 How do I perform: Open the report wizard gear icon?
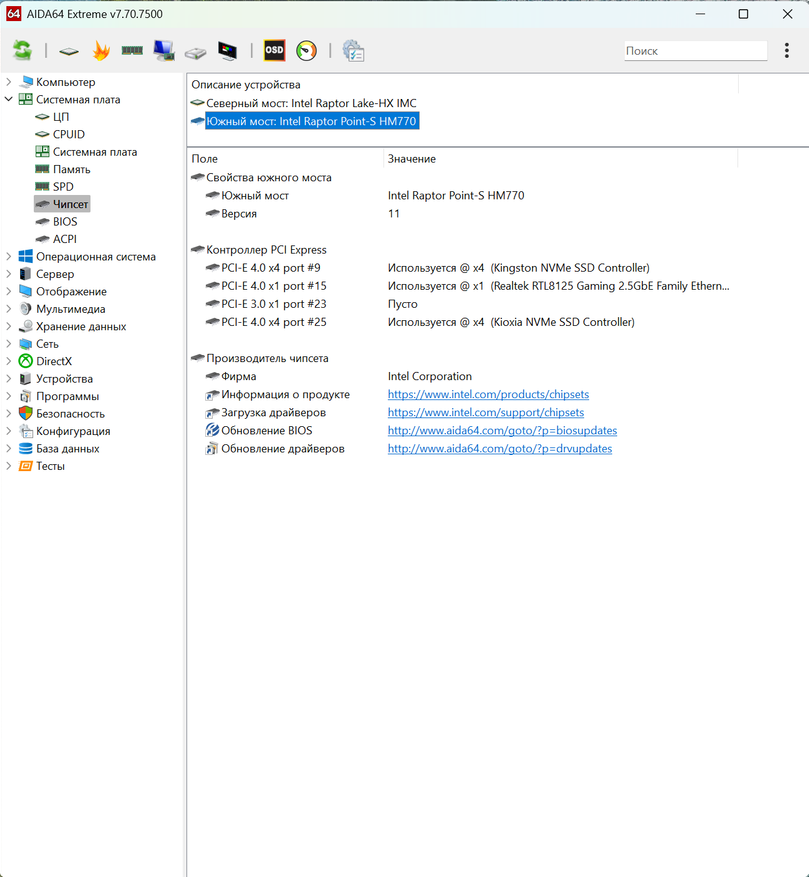tap(353, 51)
